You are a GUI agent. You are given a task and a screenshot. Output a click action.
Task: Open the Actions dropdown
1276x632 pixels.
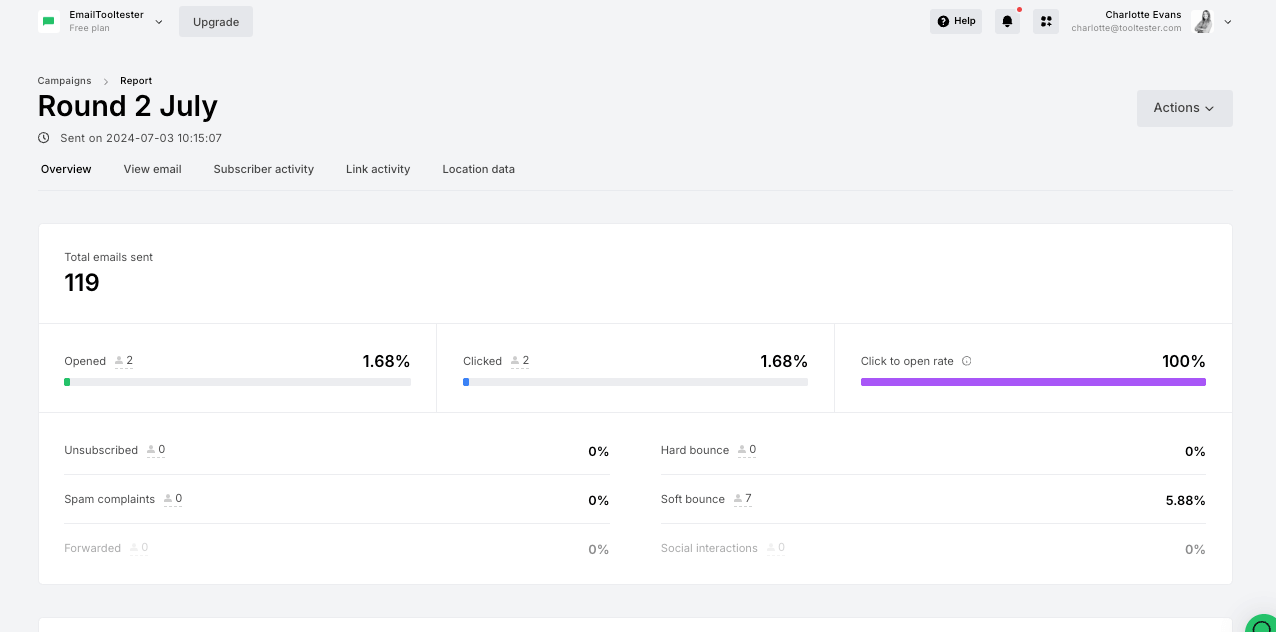(x=1185, y=108)
